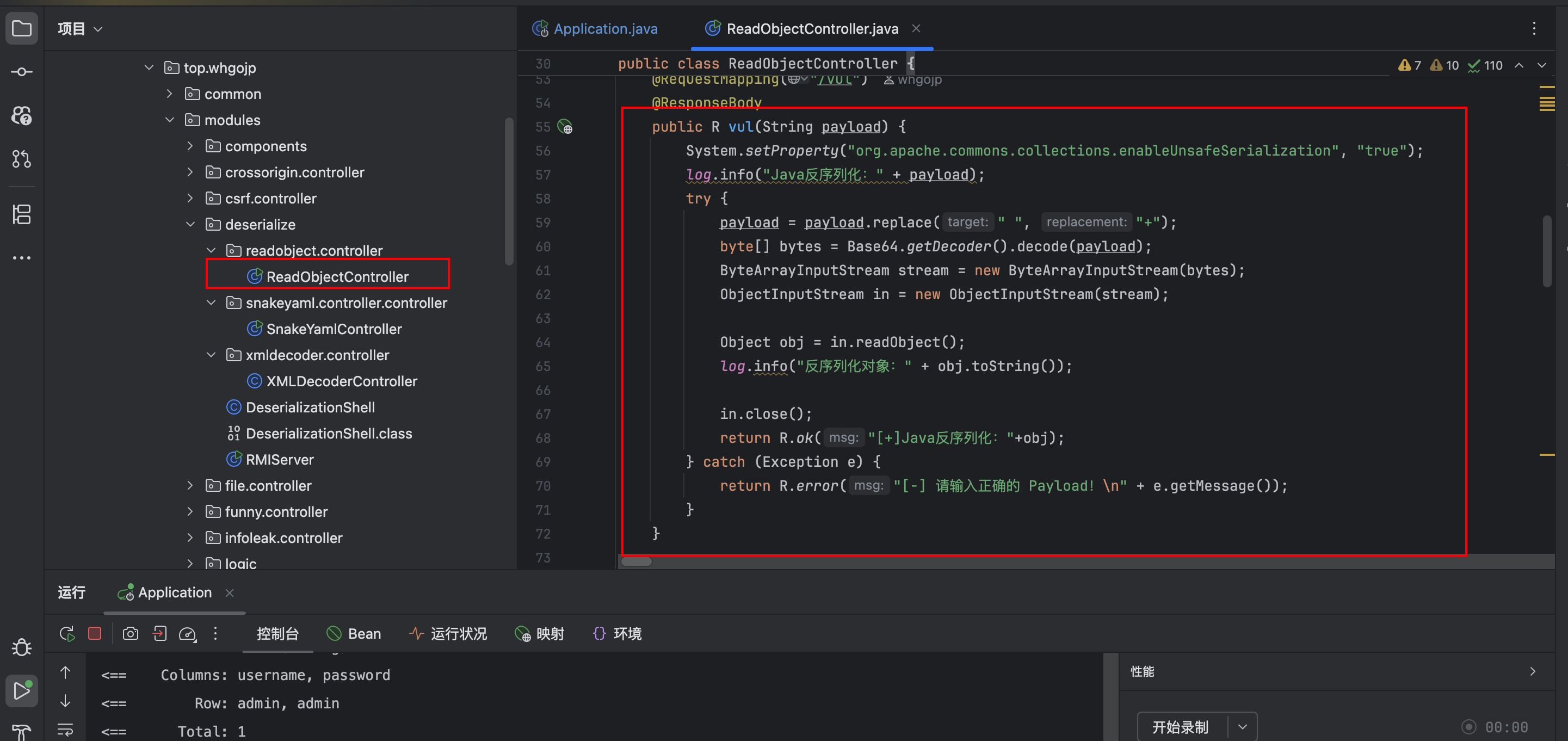Collapse the modules package
The width and height of the screenshot is (1568, 741).
(x=170, y=120)
